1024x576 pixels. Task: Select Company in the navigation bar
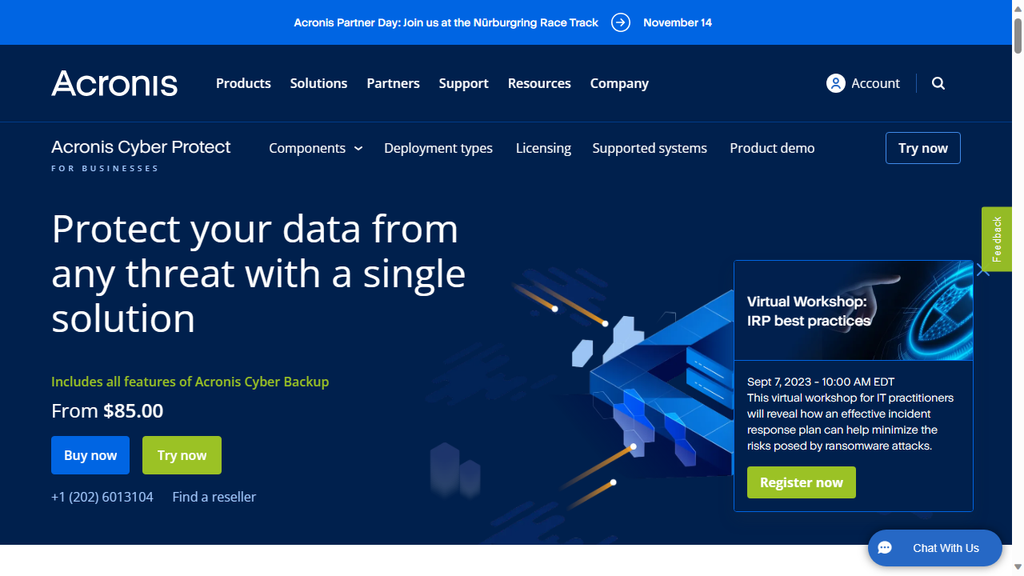pos(619,83)
